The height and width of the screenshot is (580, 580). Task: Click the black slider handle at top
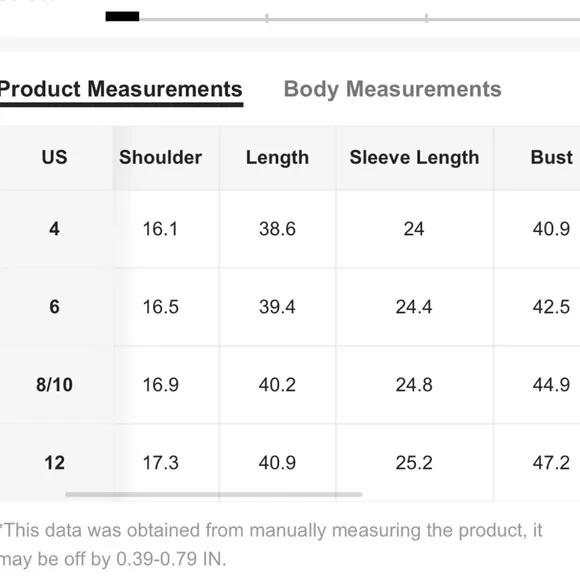(x=122, y=17)
